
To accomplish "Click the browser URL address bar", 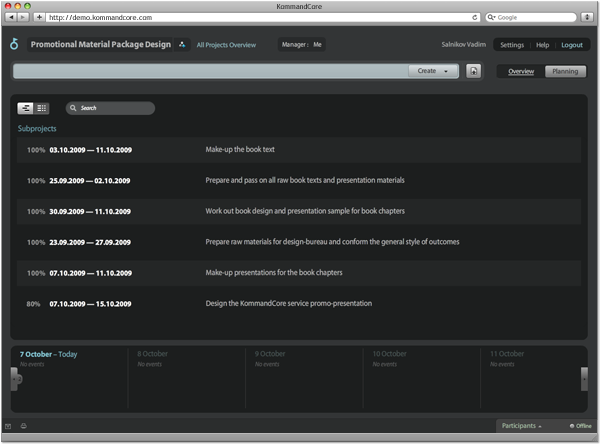I will [x=262, y=17].
